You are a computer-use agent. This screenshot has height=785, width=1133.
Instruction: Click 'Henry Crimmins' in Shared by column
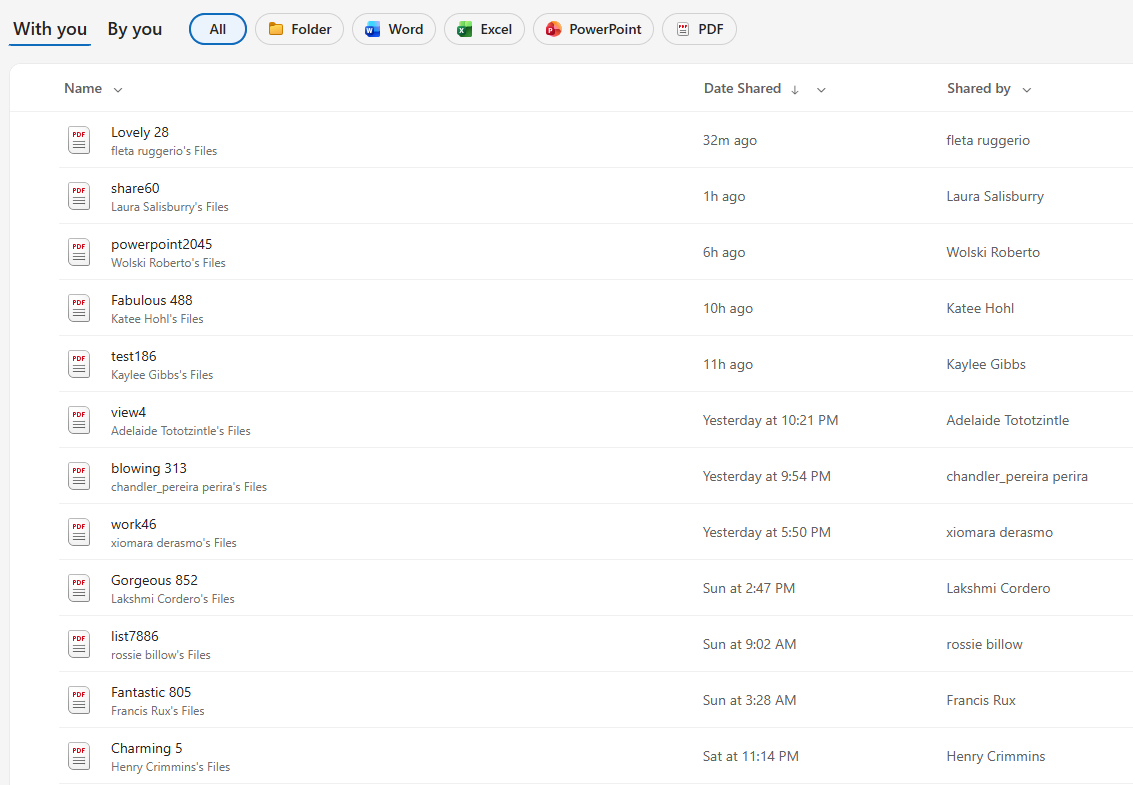[996, 756]
